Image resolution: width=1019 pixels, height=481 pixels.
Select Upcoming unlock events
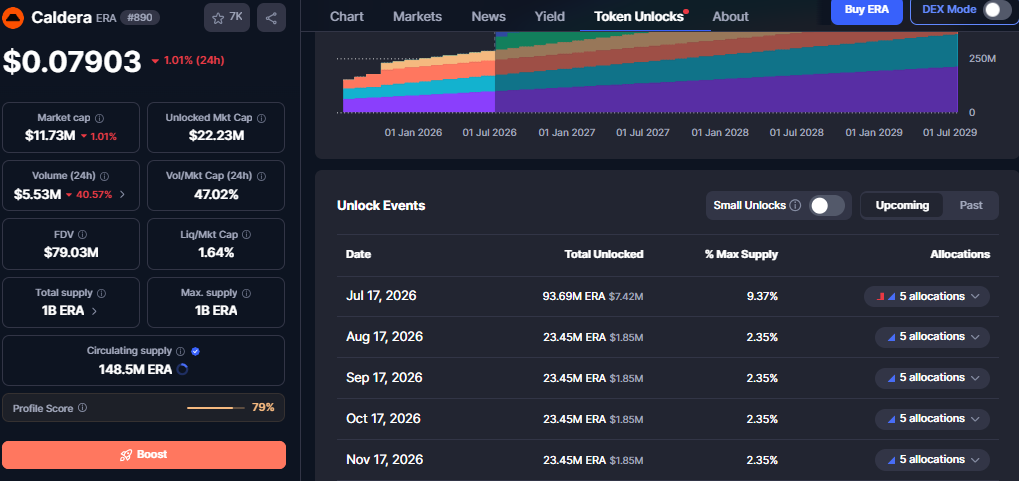tap(902, 205)
